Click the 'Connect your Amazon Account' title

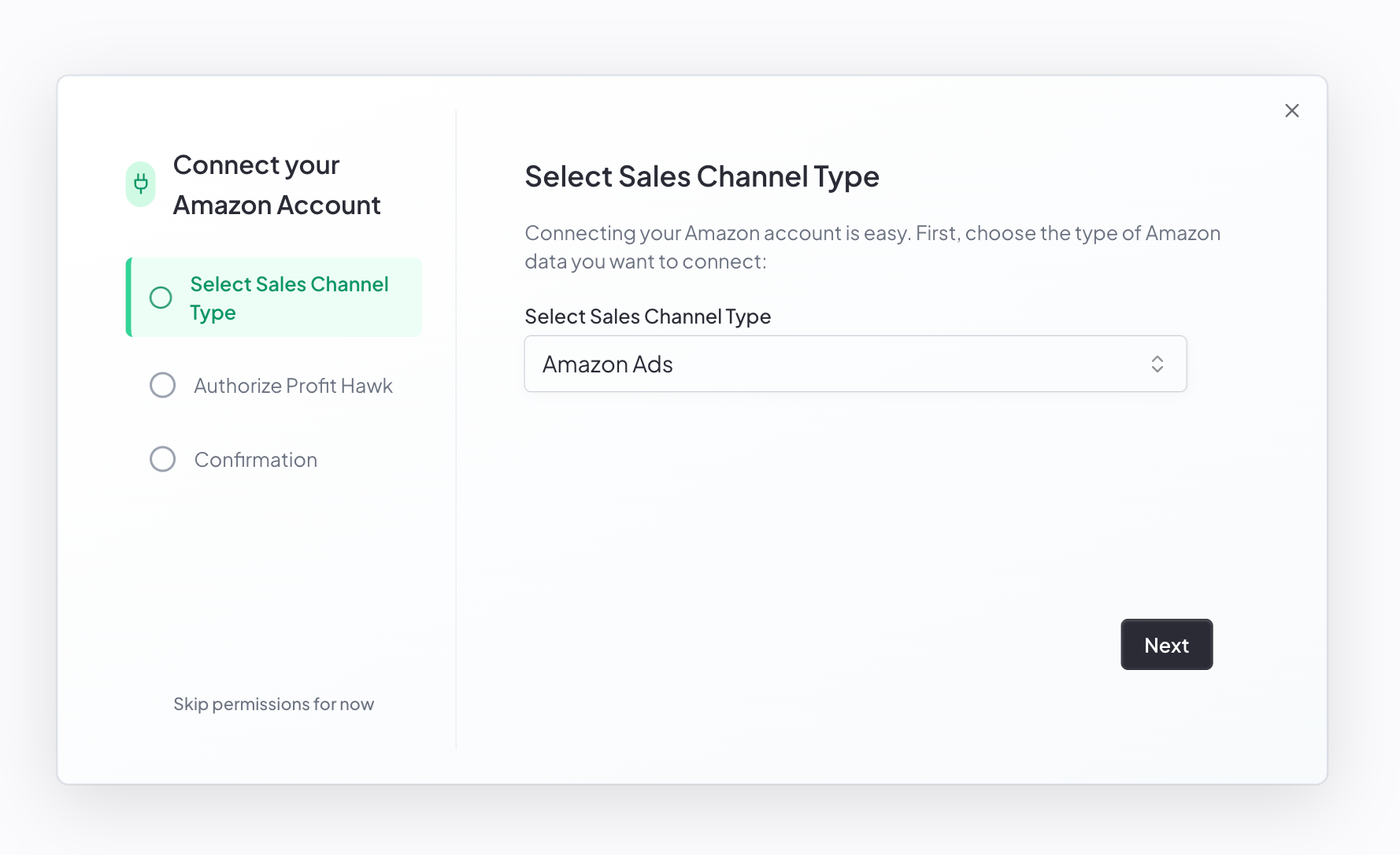coord(276,185)
